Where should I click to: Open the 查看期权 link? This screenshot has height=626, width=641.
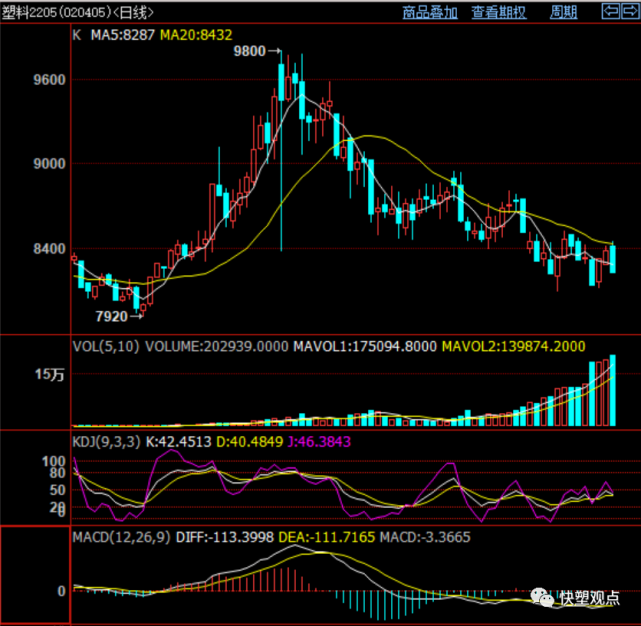pyautogui.click(x=499, y=12)
